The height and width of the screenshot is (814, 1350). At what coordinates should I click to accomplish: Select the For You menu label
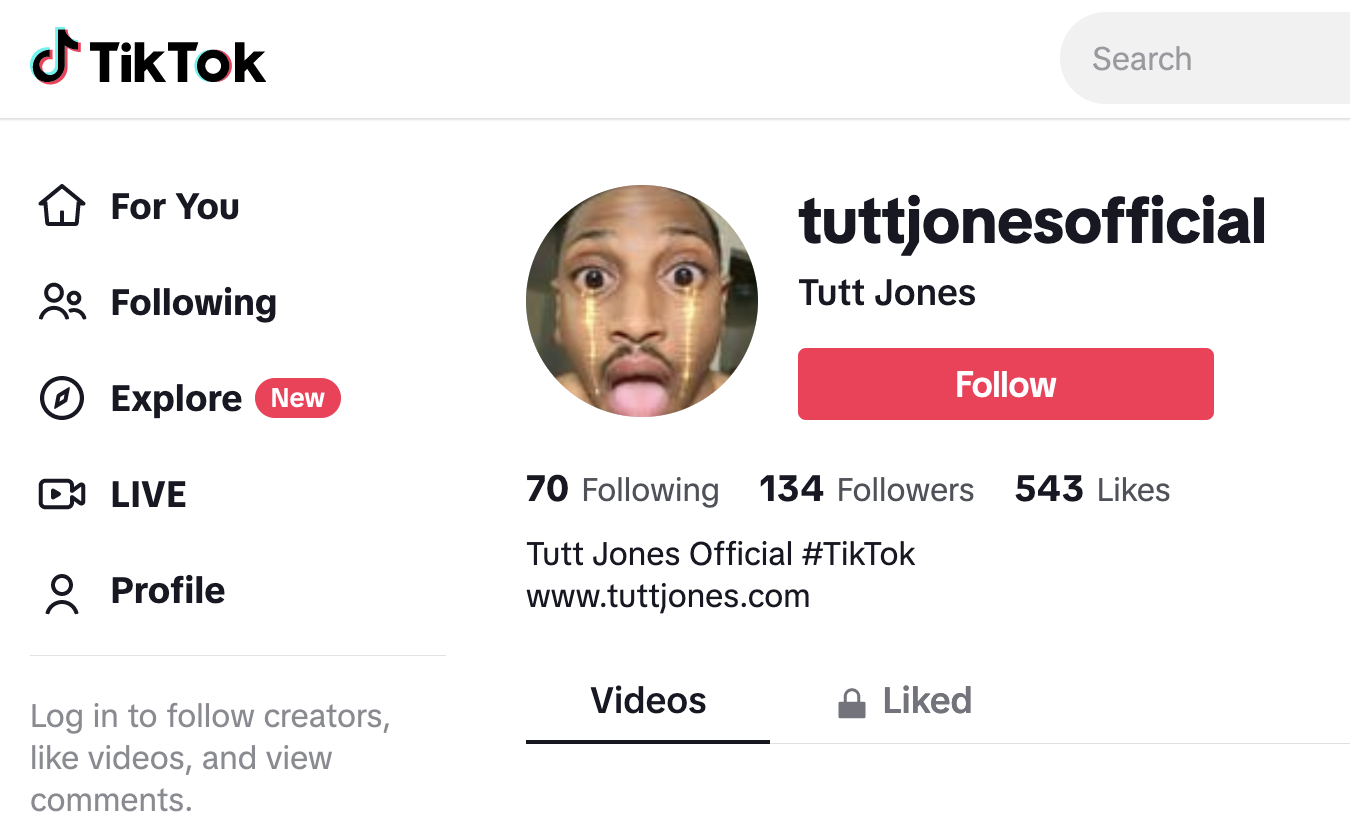pyautogui.click(x=175, y=206)
